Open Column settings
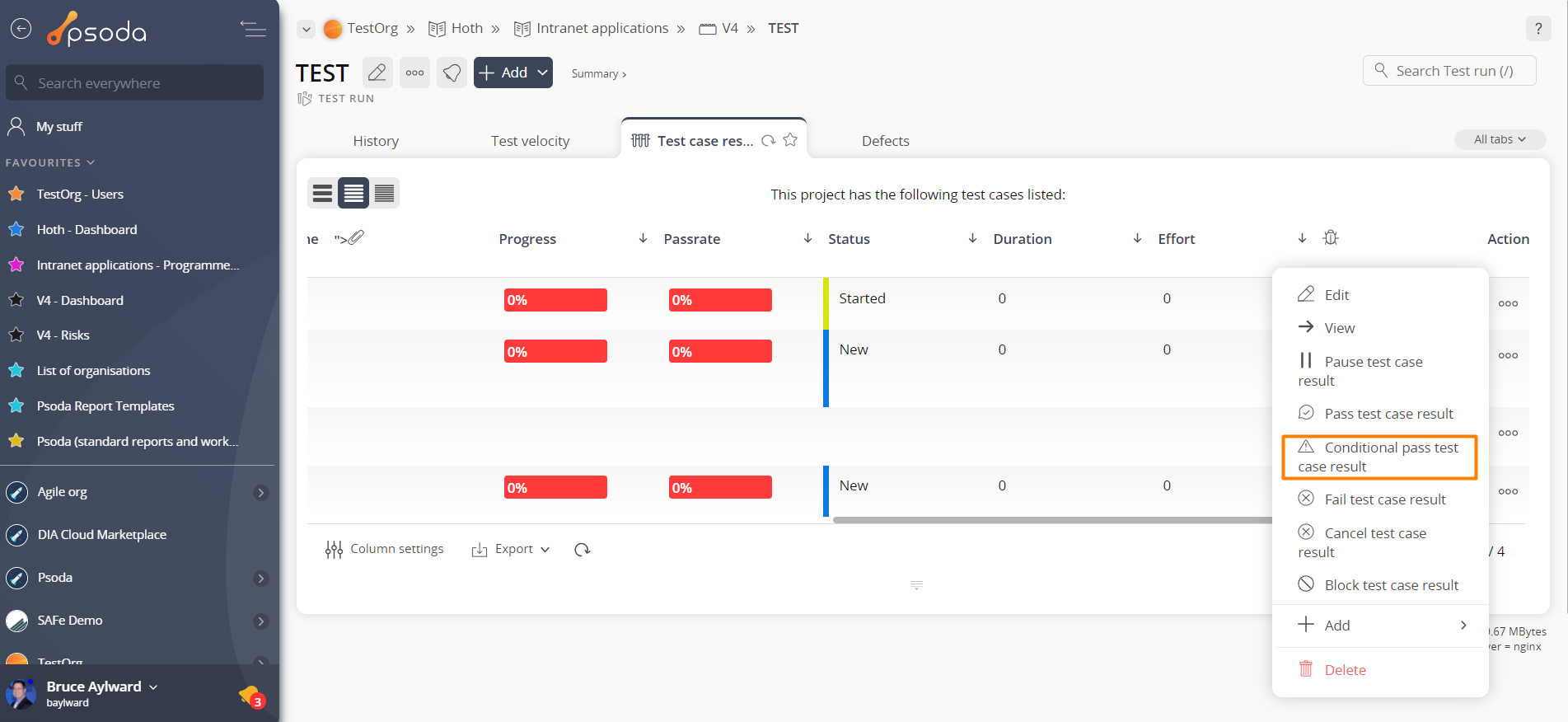The image size is (1568, 722). (x=384, y=550)
